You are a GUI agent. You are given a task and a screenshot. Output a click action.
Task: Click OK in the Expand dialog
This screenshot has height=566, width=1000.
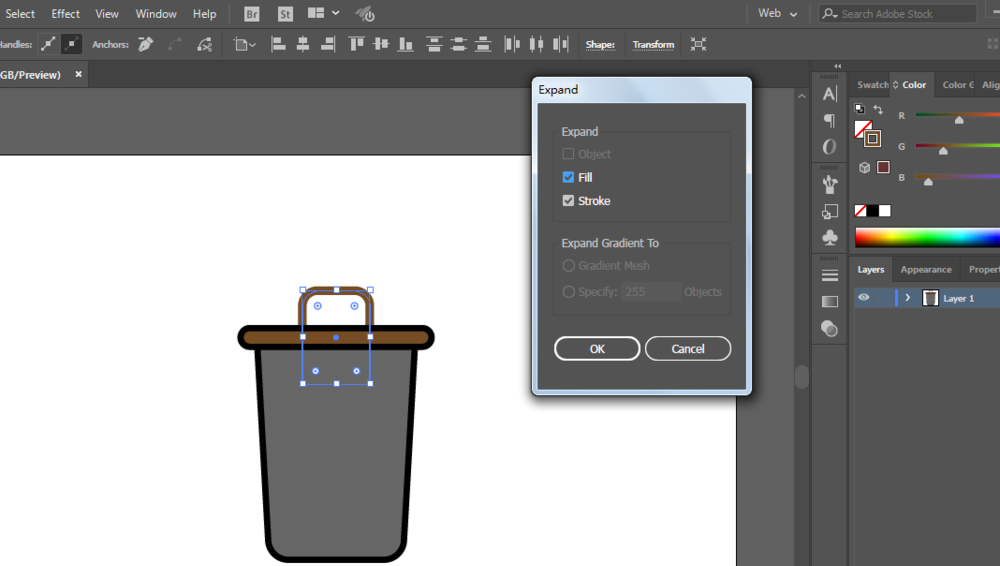(x=597, y=349)
